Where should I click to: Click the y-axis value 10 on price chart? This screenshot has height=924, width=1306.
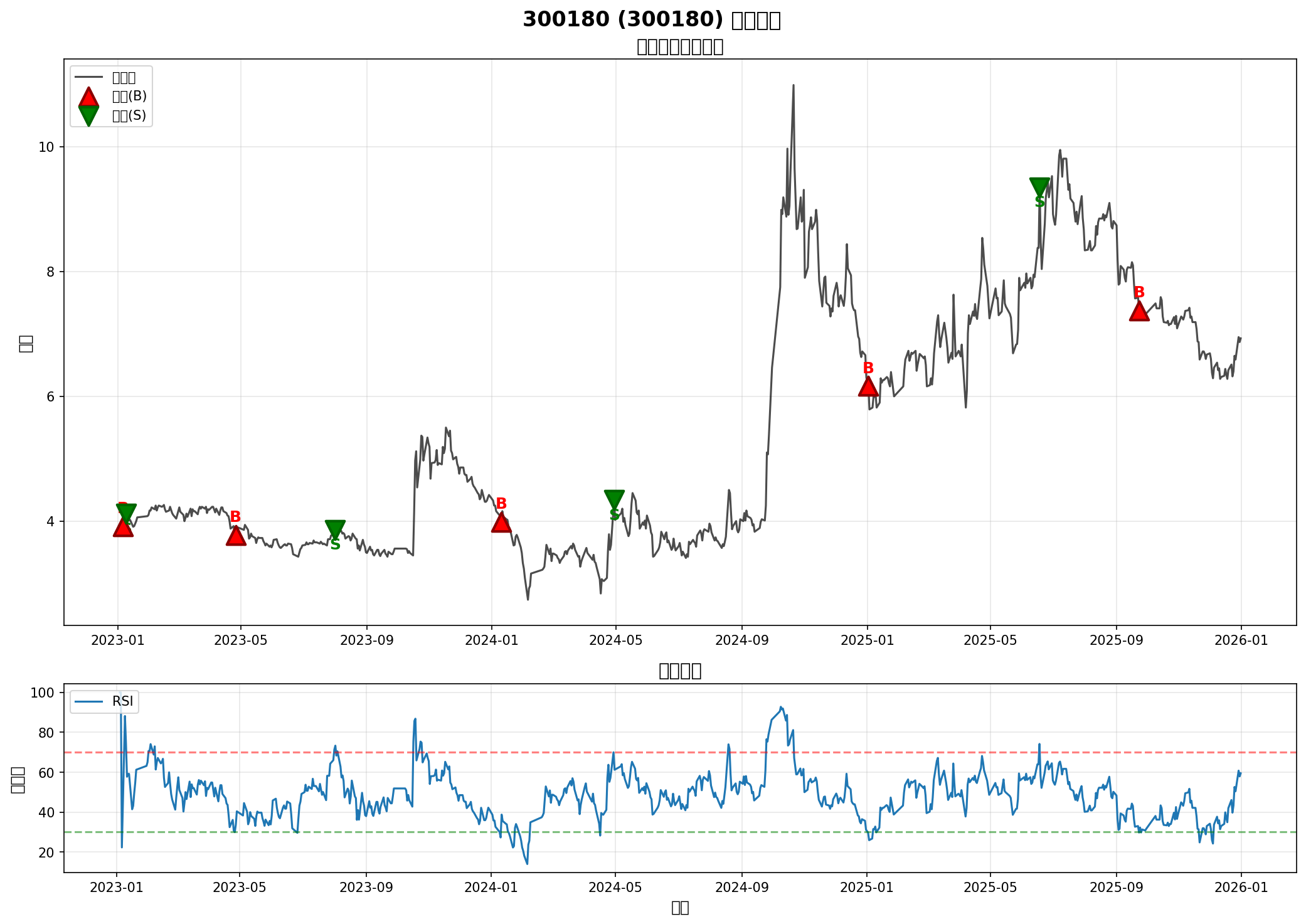[x=47, y=147]
